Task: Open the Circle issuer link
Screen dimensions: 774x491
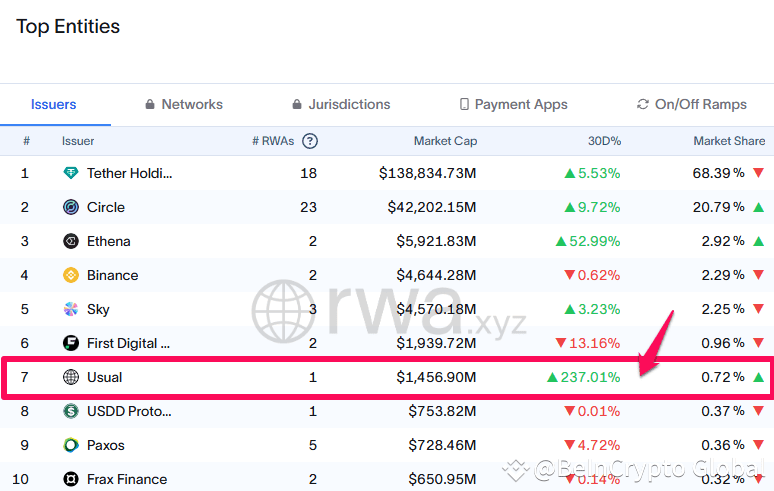Action: click(x=106, y=207)
